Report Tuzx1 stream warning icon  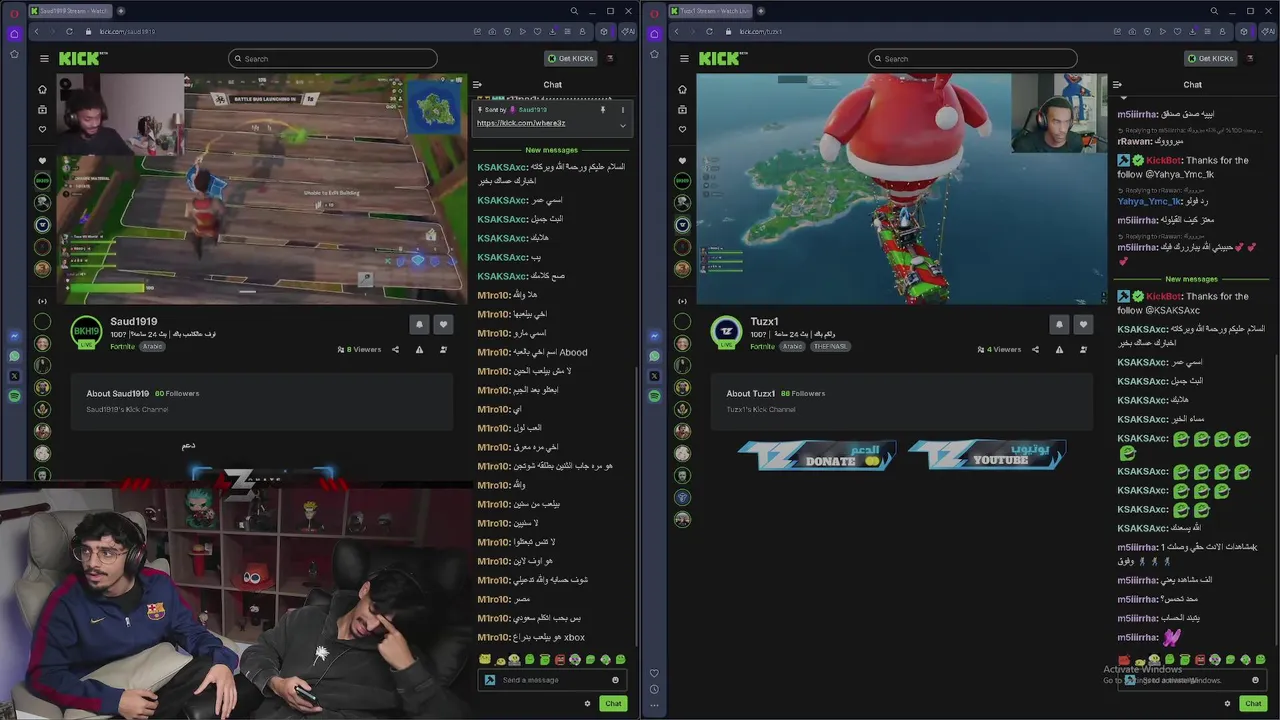pos(1059,349)
